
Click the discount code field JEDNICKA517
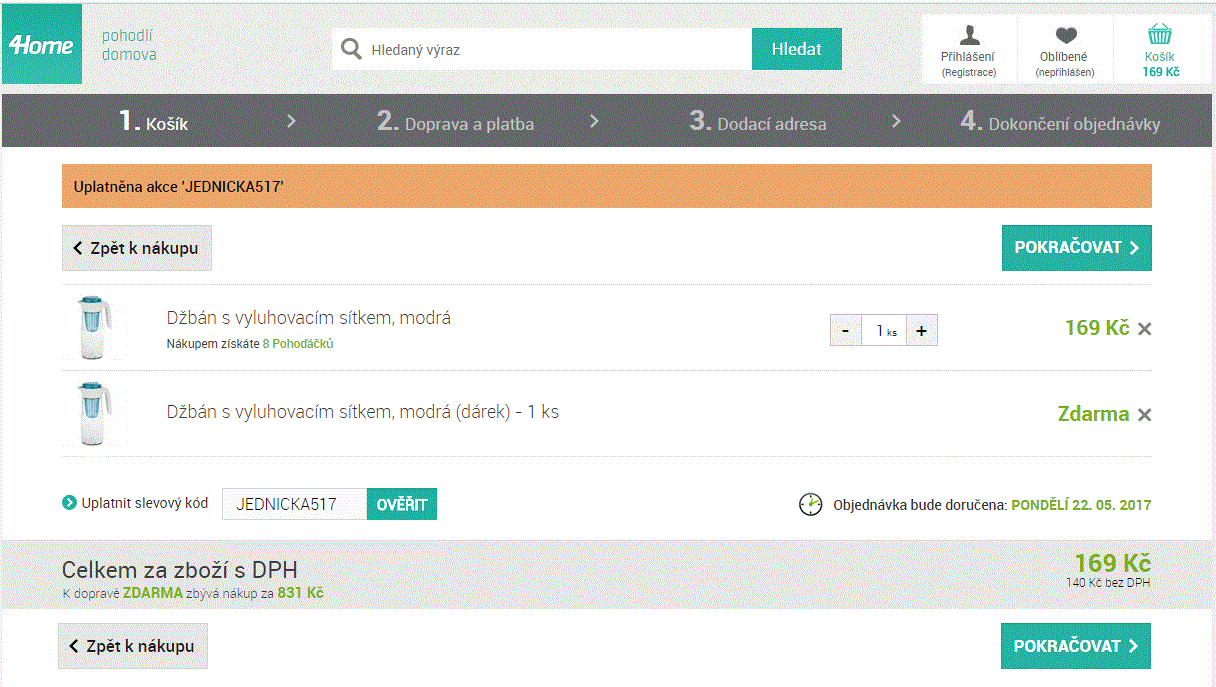pyautogui.click(x=294, y=504)
